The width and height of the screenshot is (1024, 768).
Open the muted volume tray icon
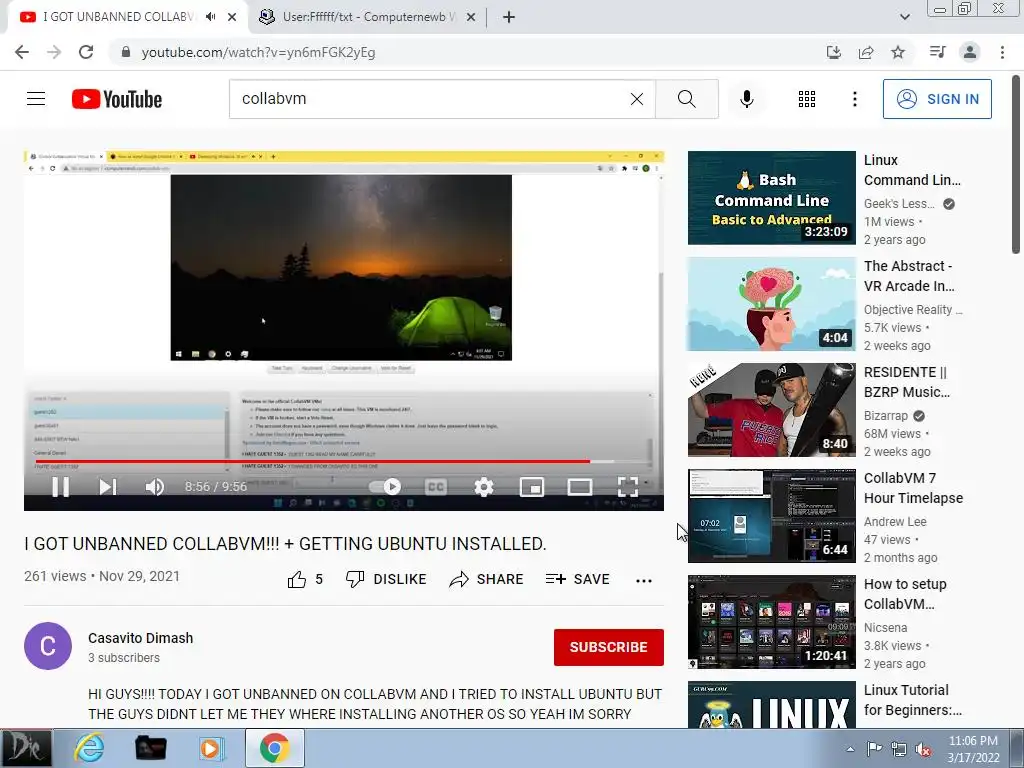coord(923,749)
